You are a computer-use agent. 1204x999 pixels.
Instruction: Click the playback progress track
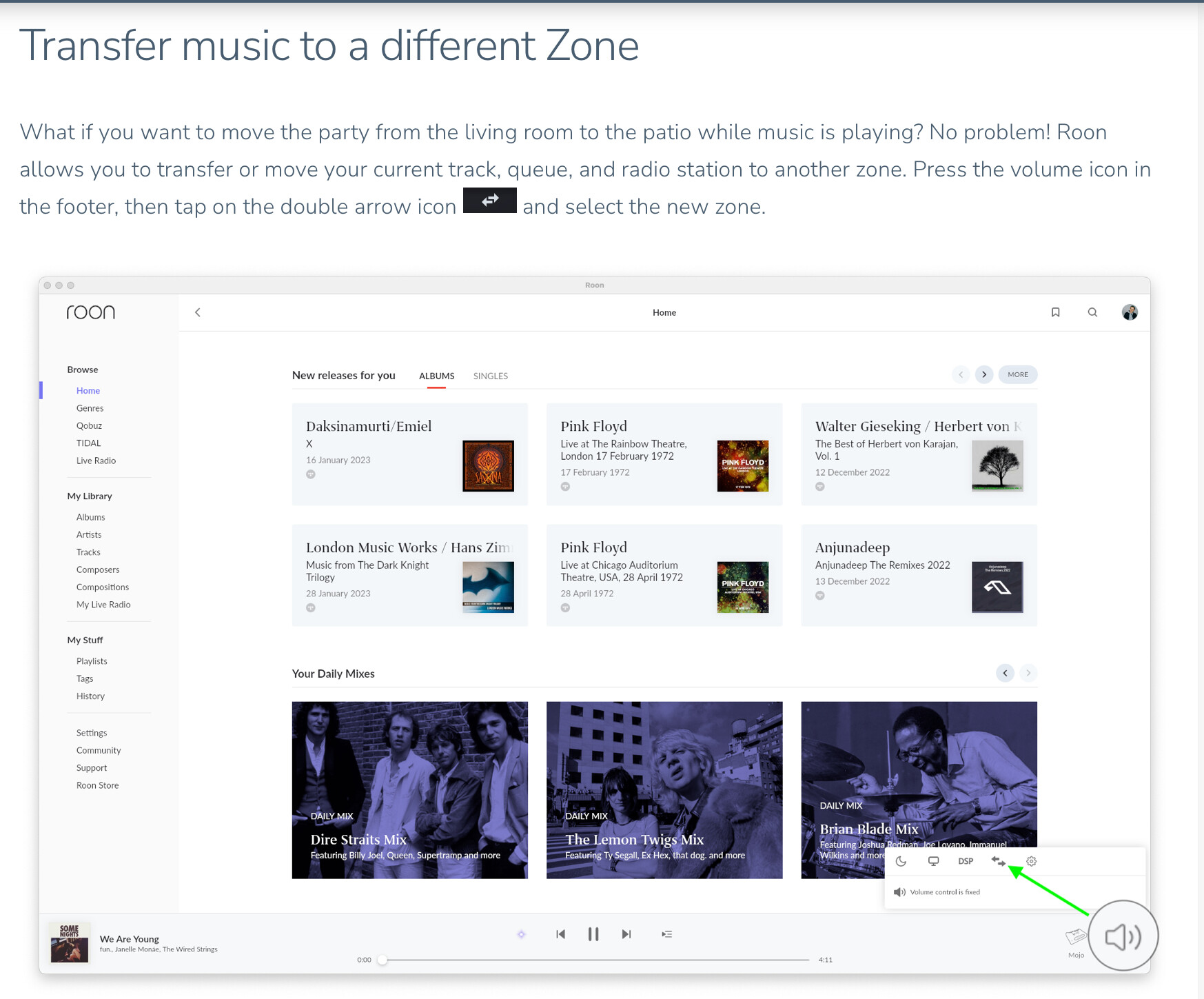(x=596, y=960)
